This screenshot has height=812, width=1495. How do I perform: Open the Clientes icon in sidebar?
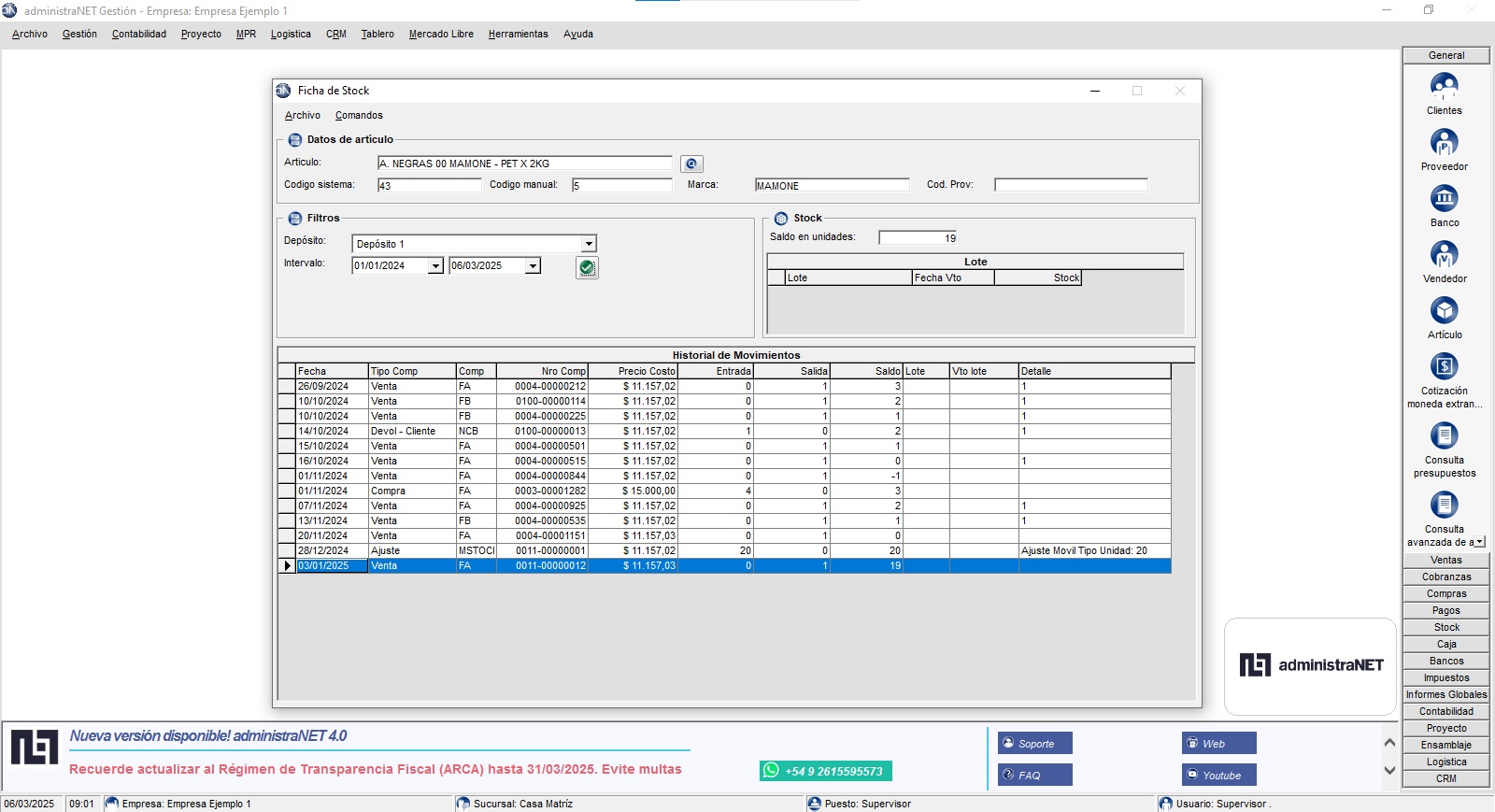pyautogui.click(x=1444, y=87)
